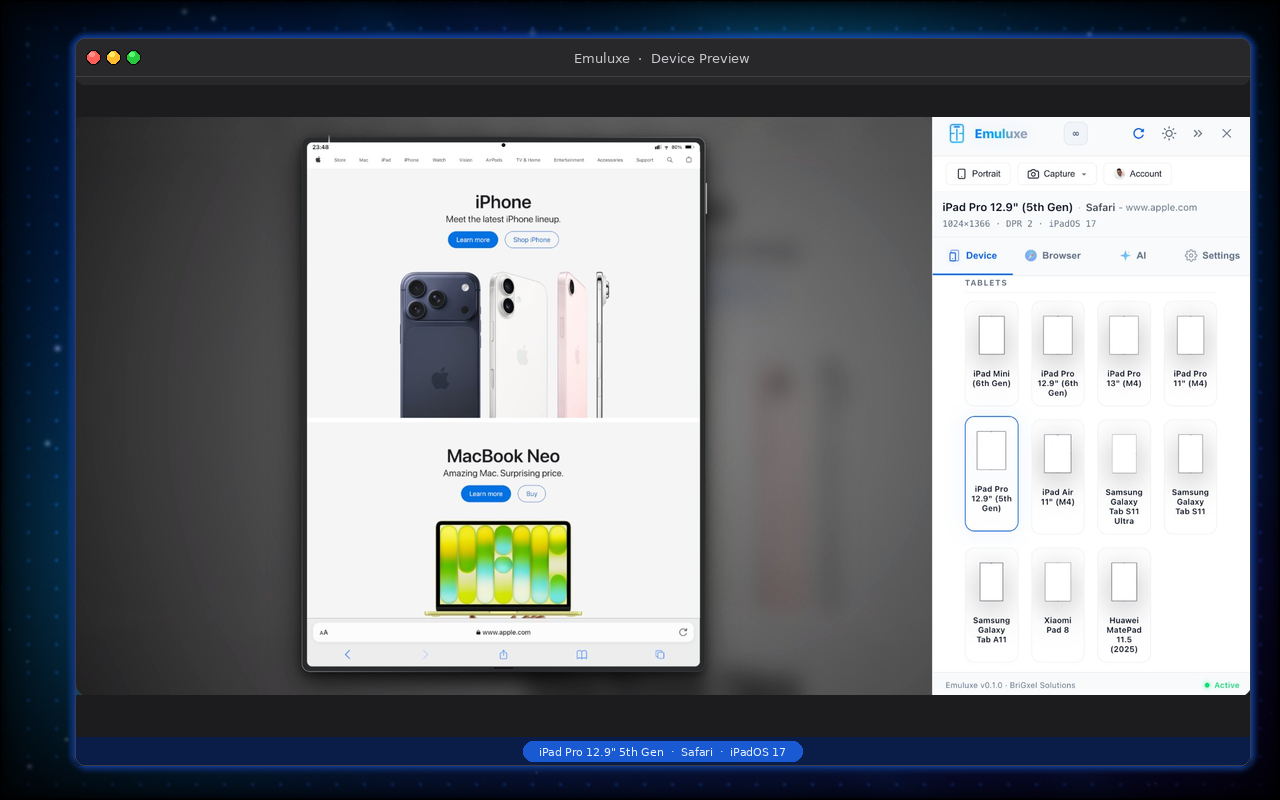Select the Samsung Galaxy Tab A11 device

coord(991,605)
